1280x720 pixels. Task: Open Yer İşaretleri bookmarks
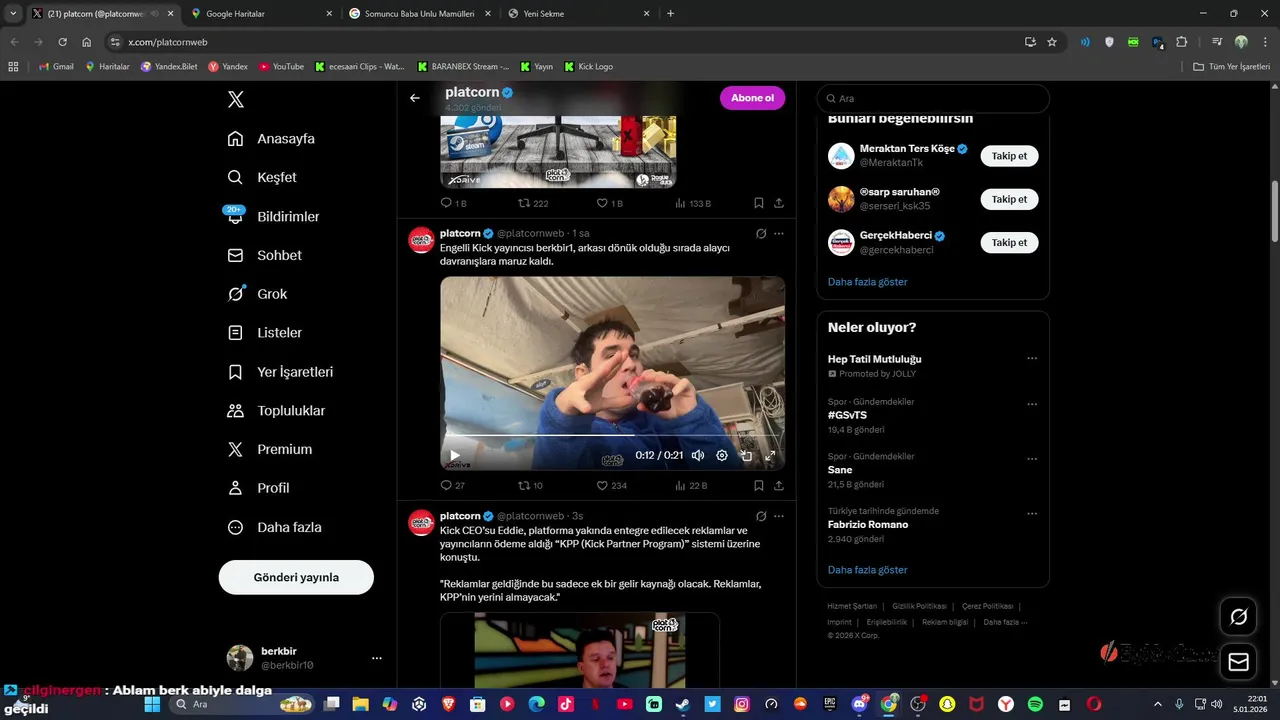point(281,371)
